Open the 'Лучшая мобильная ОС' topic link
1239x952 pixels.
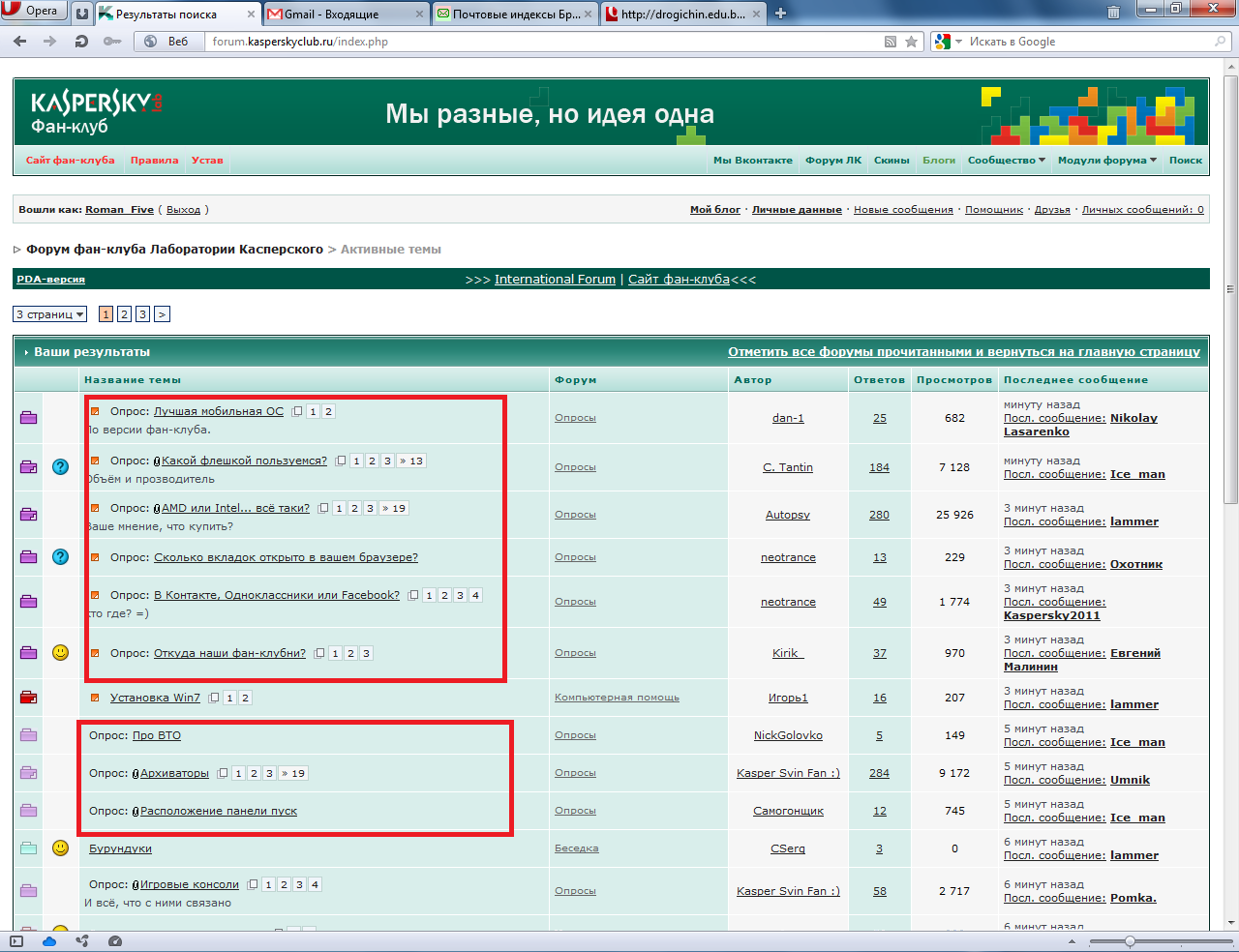click(219, 411)
